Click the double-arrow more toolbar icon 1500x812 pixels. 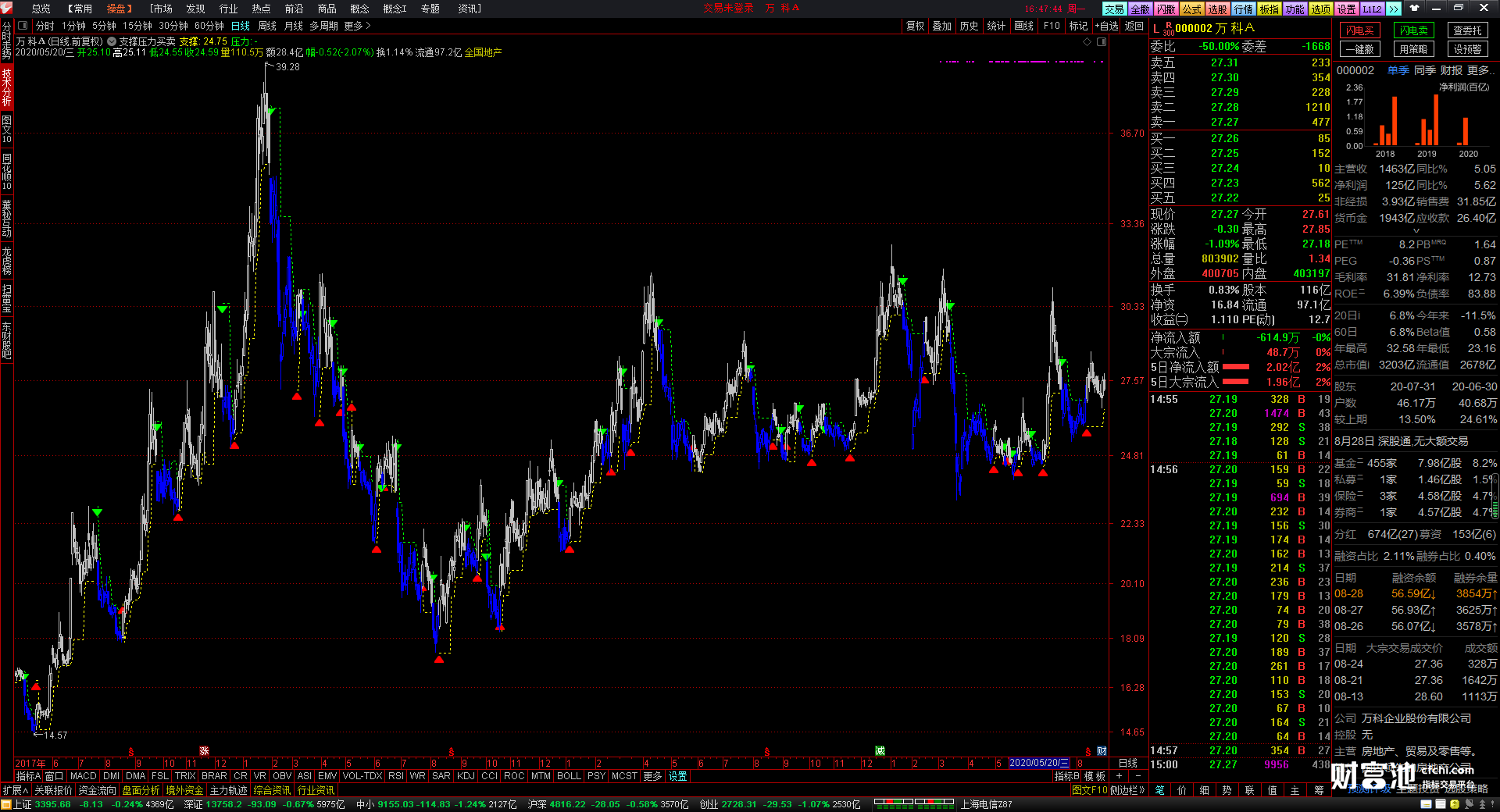[x=1393, y=9]
